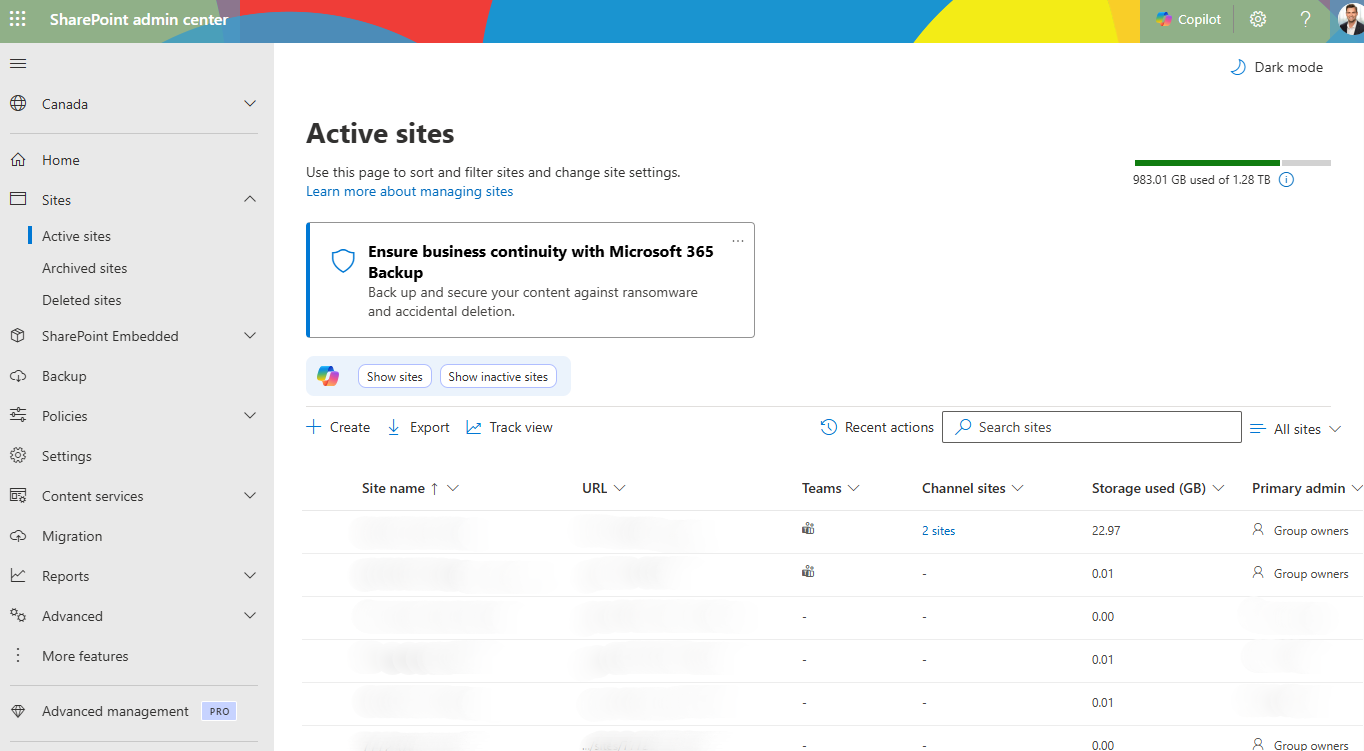Click the Home house icon
The height and width of the screenshot is (751, 1364).
click(x=18, y=160)
